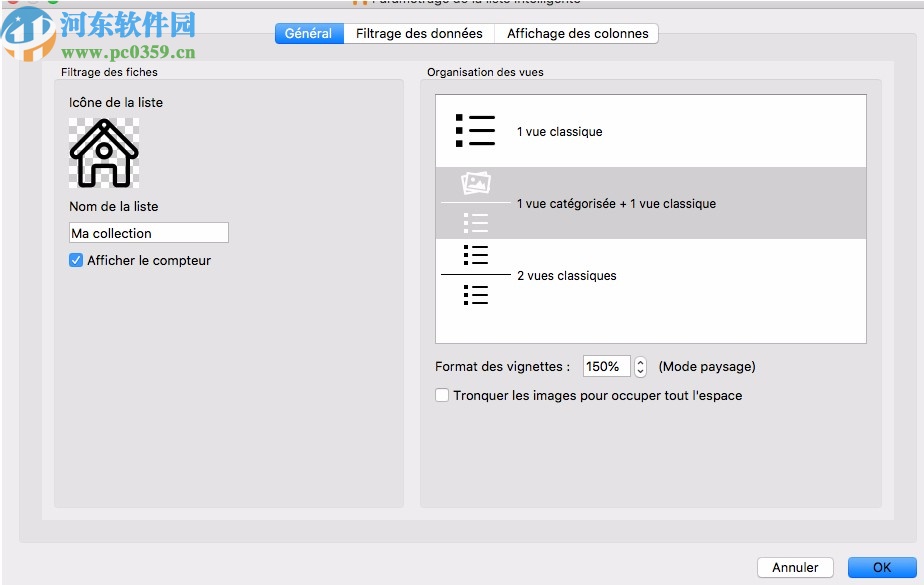Image resolution: width=924 pixels, height=585 pixels.
Task: Enable Tronquer les images pour occuper tout l'espace
Action: (442, 395)
